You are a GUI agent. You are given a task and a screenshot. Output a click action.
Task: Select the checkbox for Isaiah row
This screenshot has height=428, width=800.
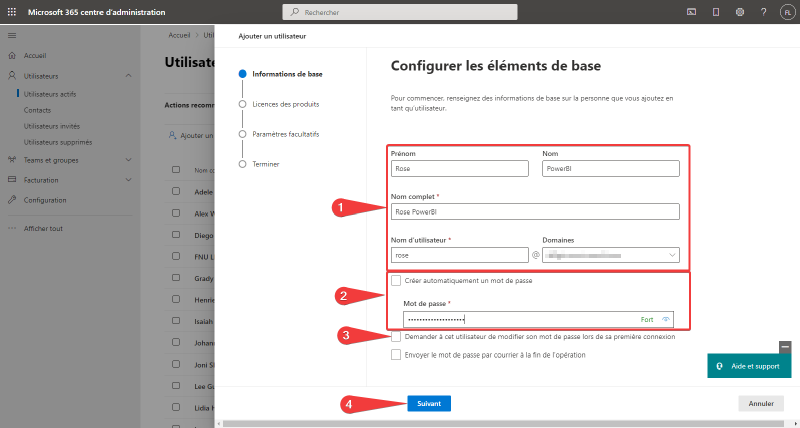pos(176,321)
